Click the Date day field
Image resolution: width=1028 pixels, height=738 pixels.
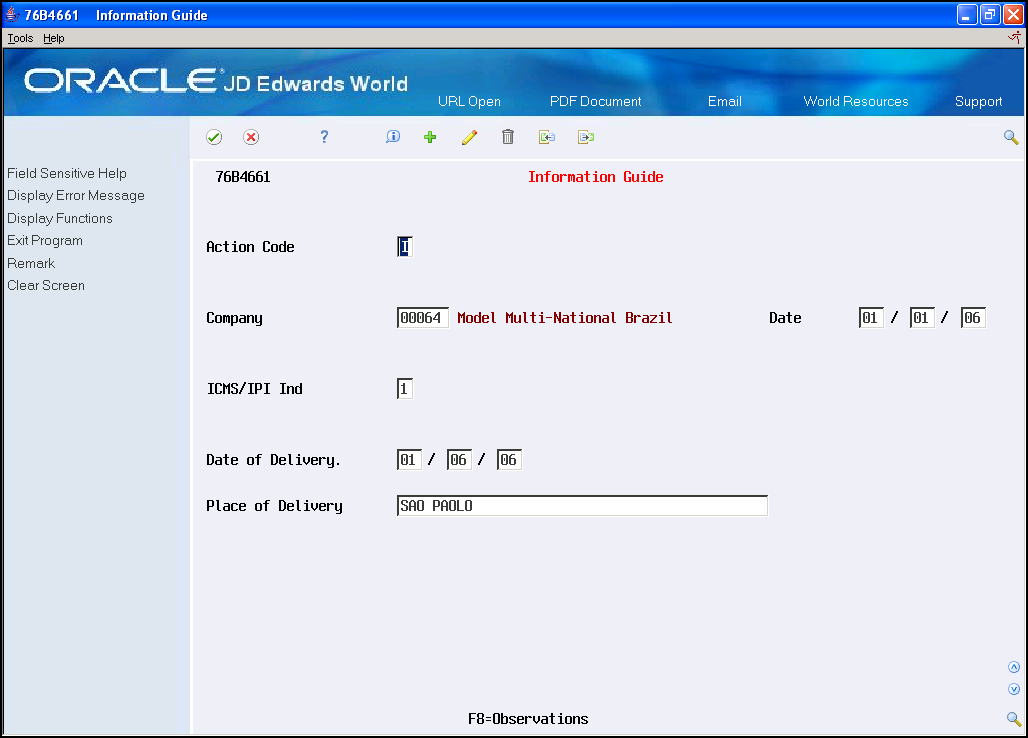click(x=922, y=318)
